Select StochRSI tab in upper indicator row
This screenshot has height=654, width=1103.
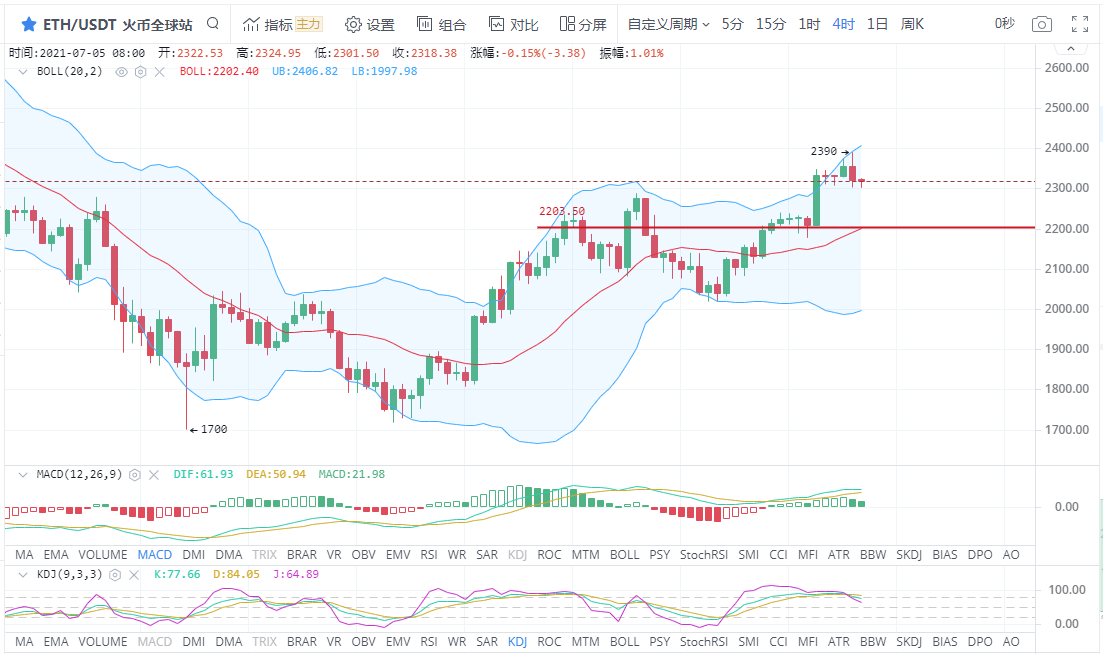(x=704, y=555)
